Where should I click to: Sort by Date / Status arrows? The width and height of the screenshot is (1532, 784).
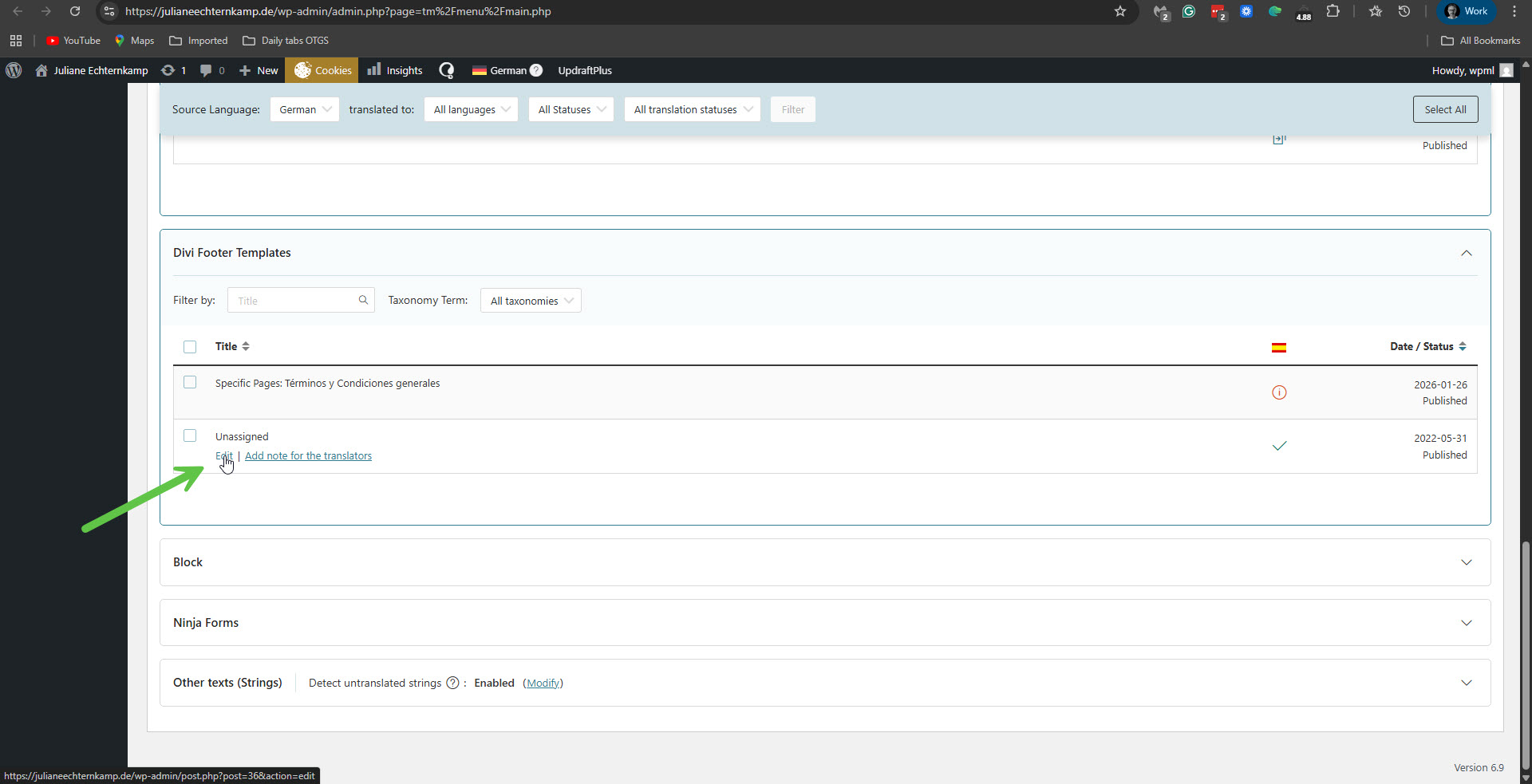(1463, 346)
